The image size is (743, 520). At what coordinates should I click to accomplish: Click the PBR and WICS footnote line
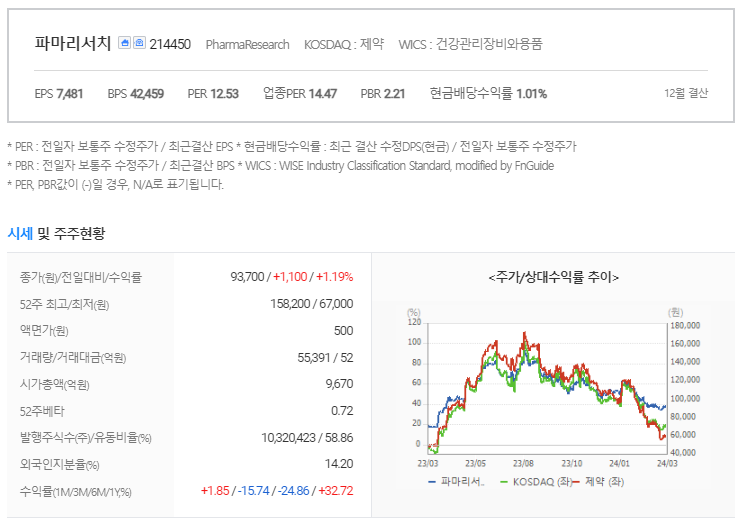click(281, 165)
